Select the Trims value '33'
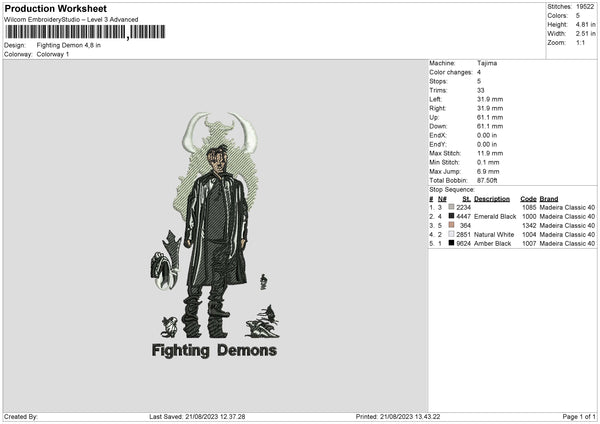The width and height of the screenshot is (600, 424). 481,90
